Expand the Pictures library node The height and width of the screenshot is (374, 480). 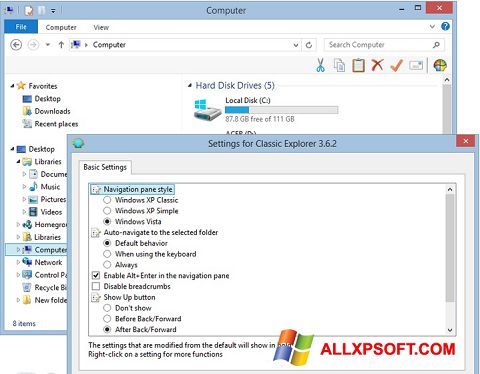coord(24,199)
